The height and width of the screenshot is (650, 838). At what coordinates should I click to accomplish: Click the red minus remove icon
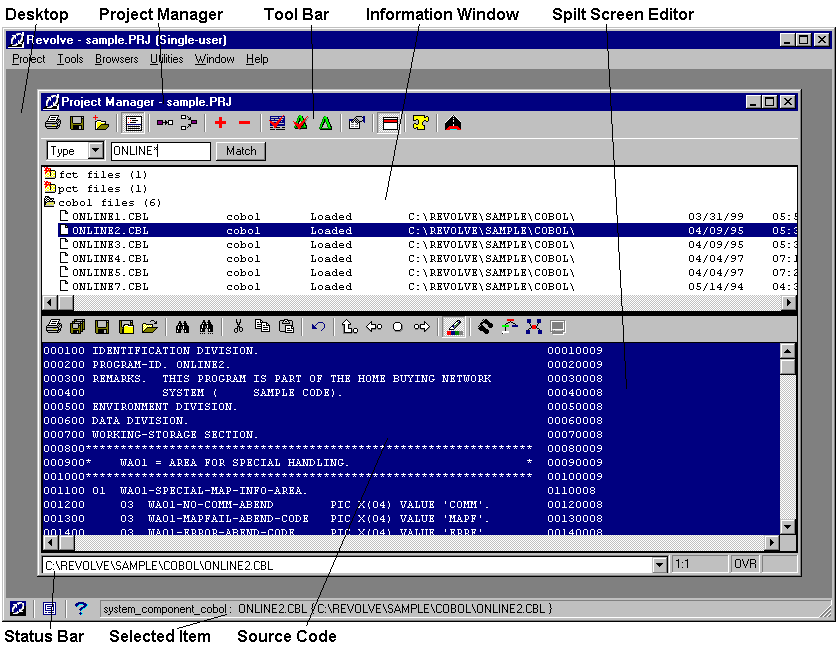[x=244, y=123]
